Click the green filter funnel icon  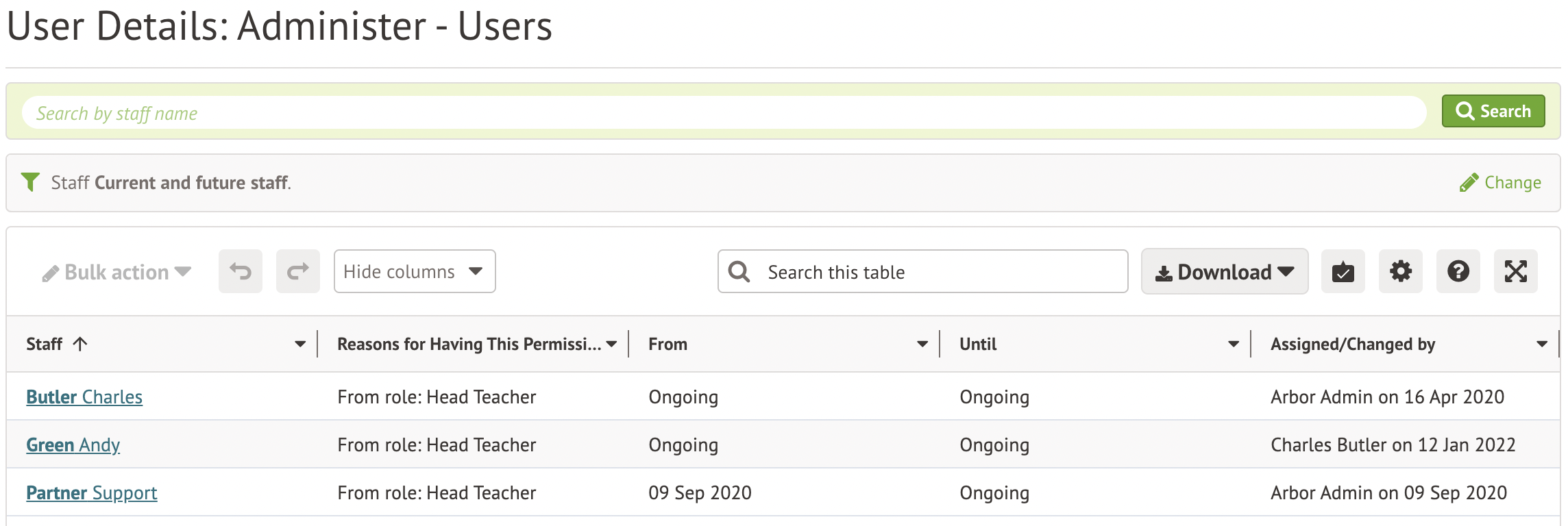tap(30, 182)
